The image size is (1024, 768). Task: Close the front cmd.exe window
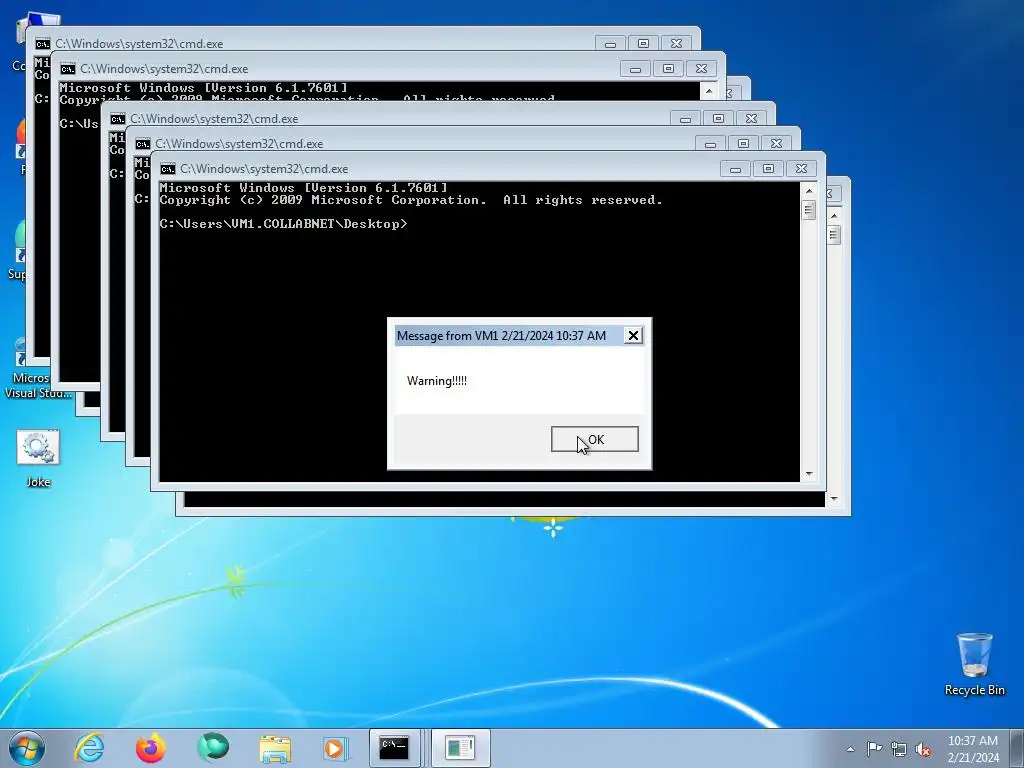(801, 169)
